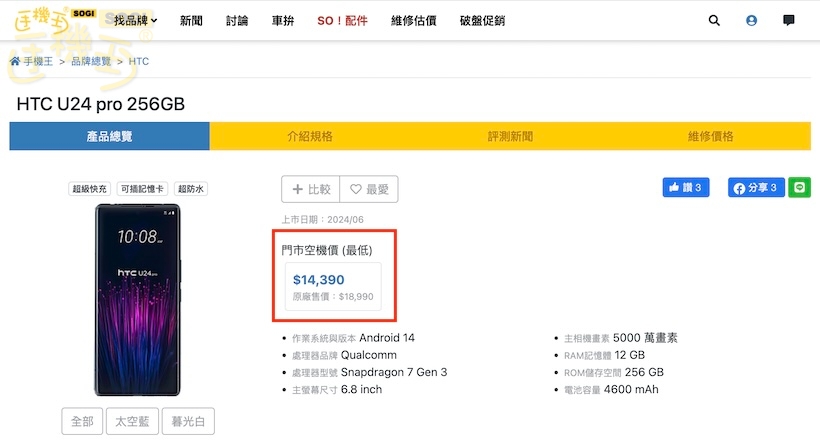Click the HTC breadcrumb link

click(x=139, y=62)
